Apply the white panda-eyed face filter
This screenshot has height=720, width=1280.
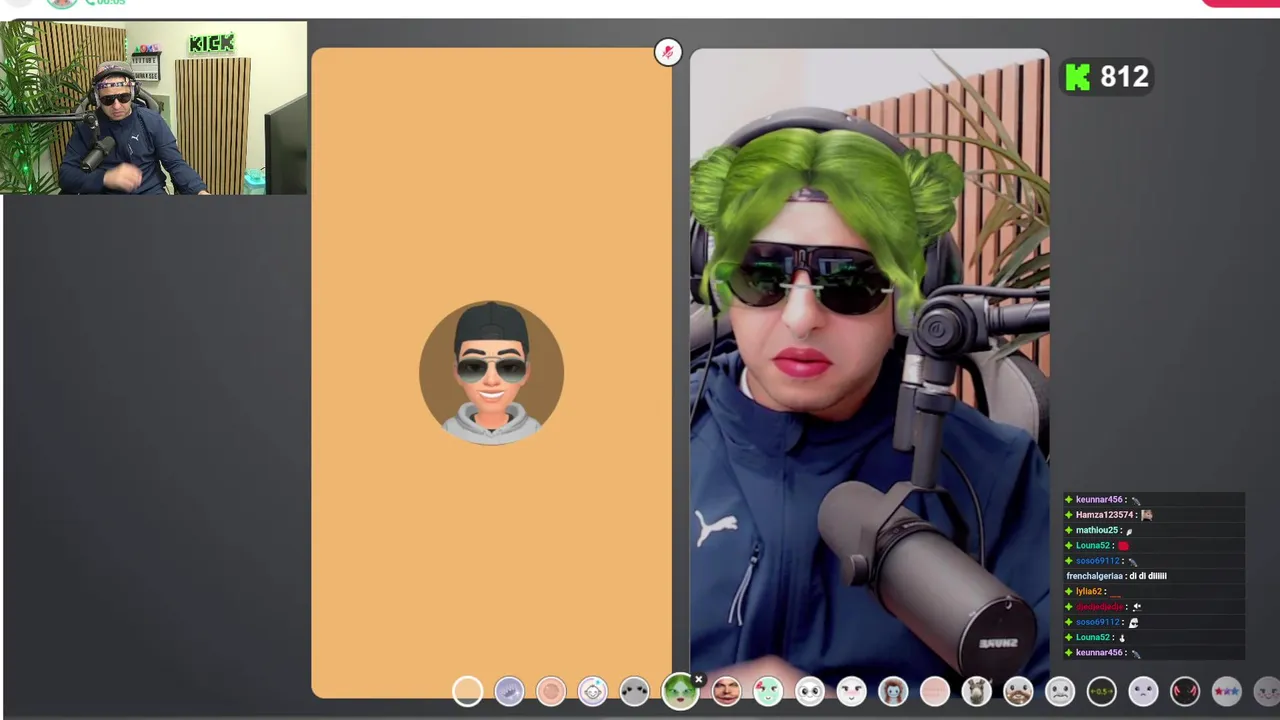click(x=810, y=691)
